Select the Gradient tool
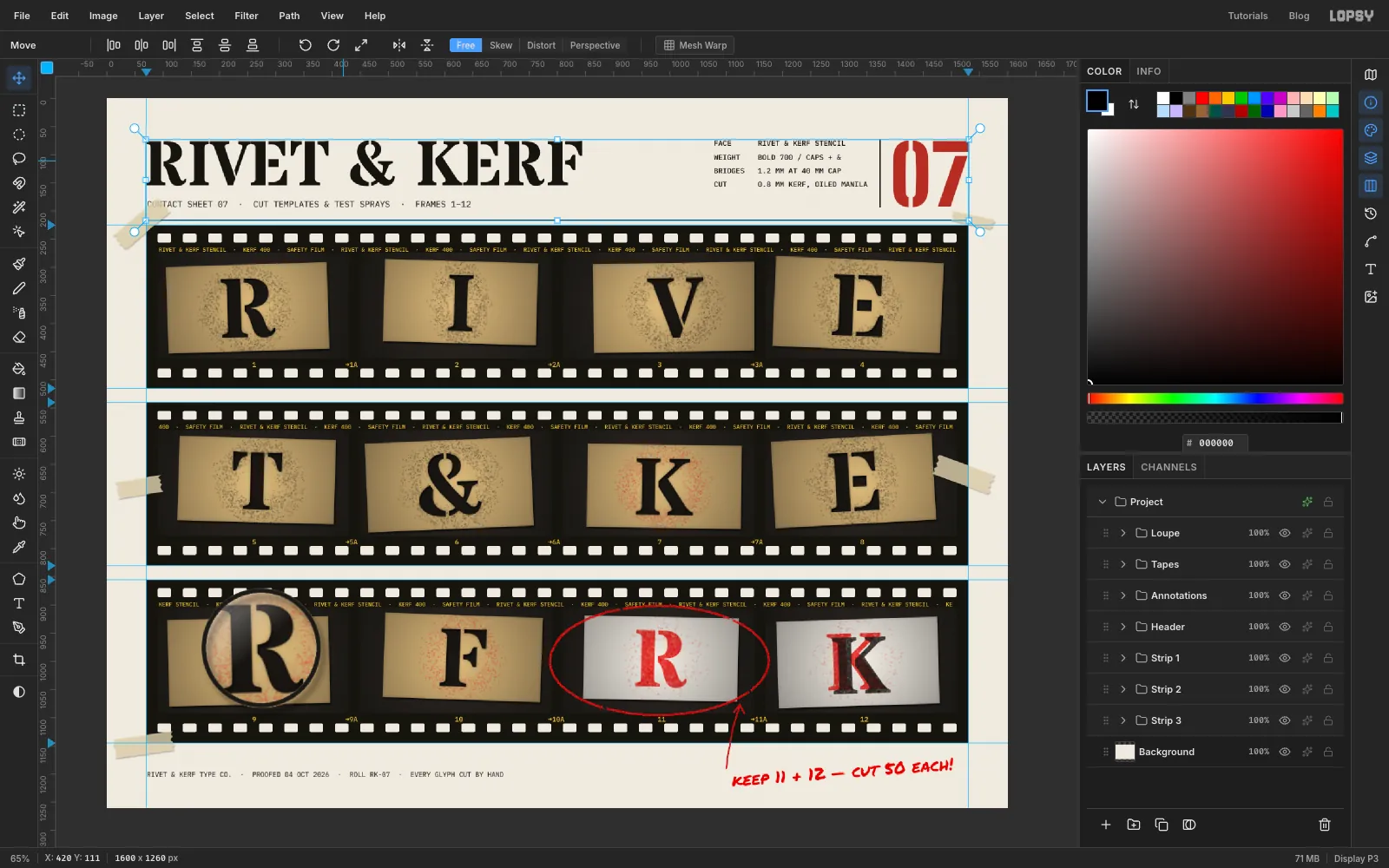This screenshot has width=1389, height=868. pos(19,393)
